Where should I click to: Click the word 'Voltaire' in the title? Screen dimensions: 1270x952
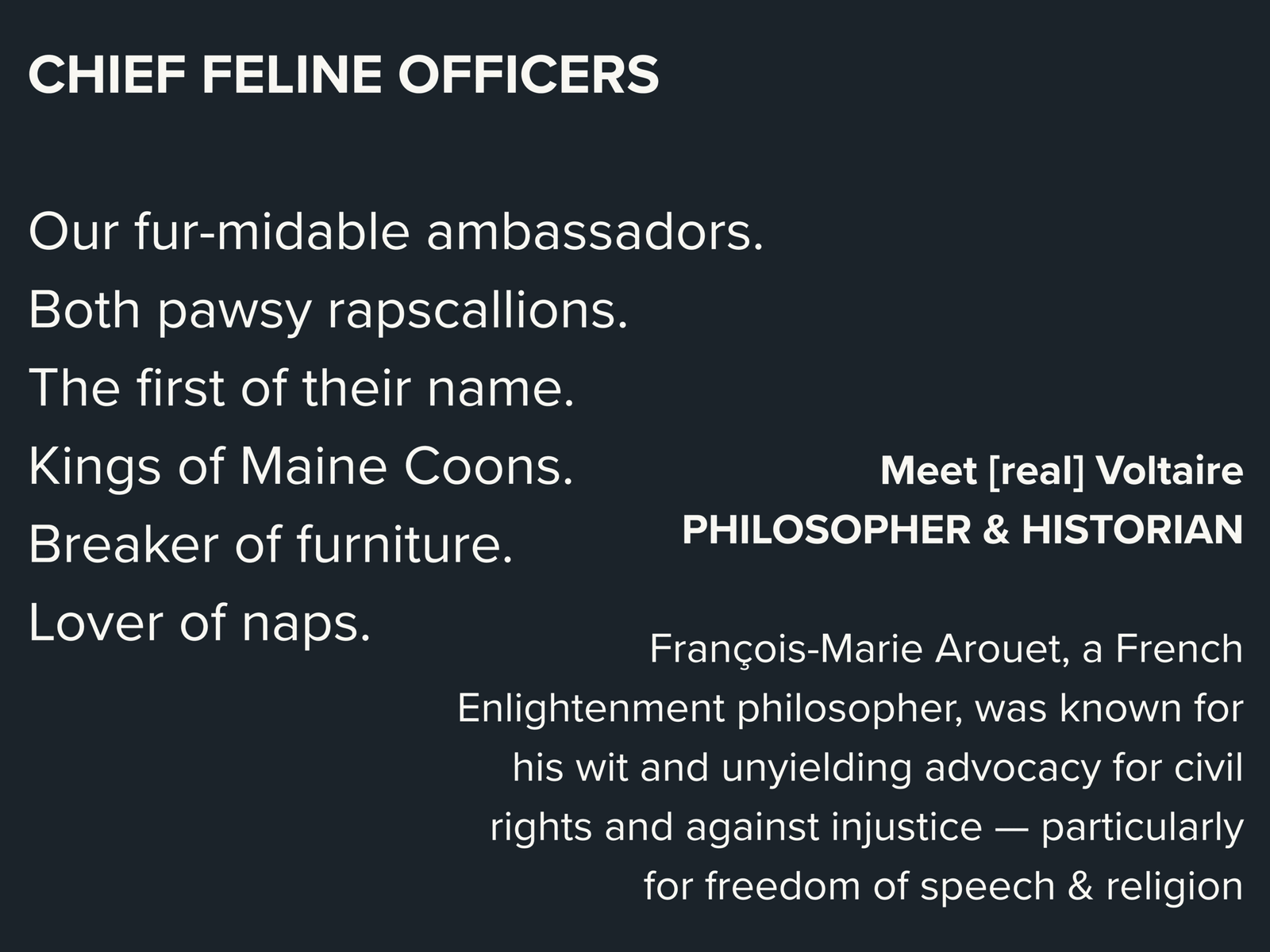click(1168, 470)
